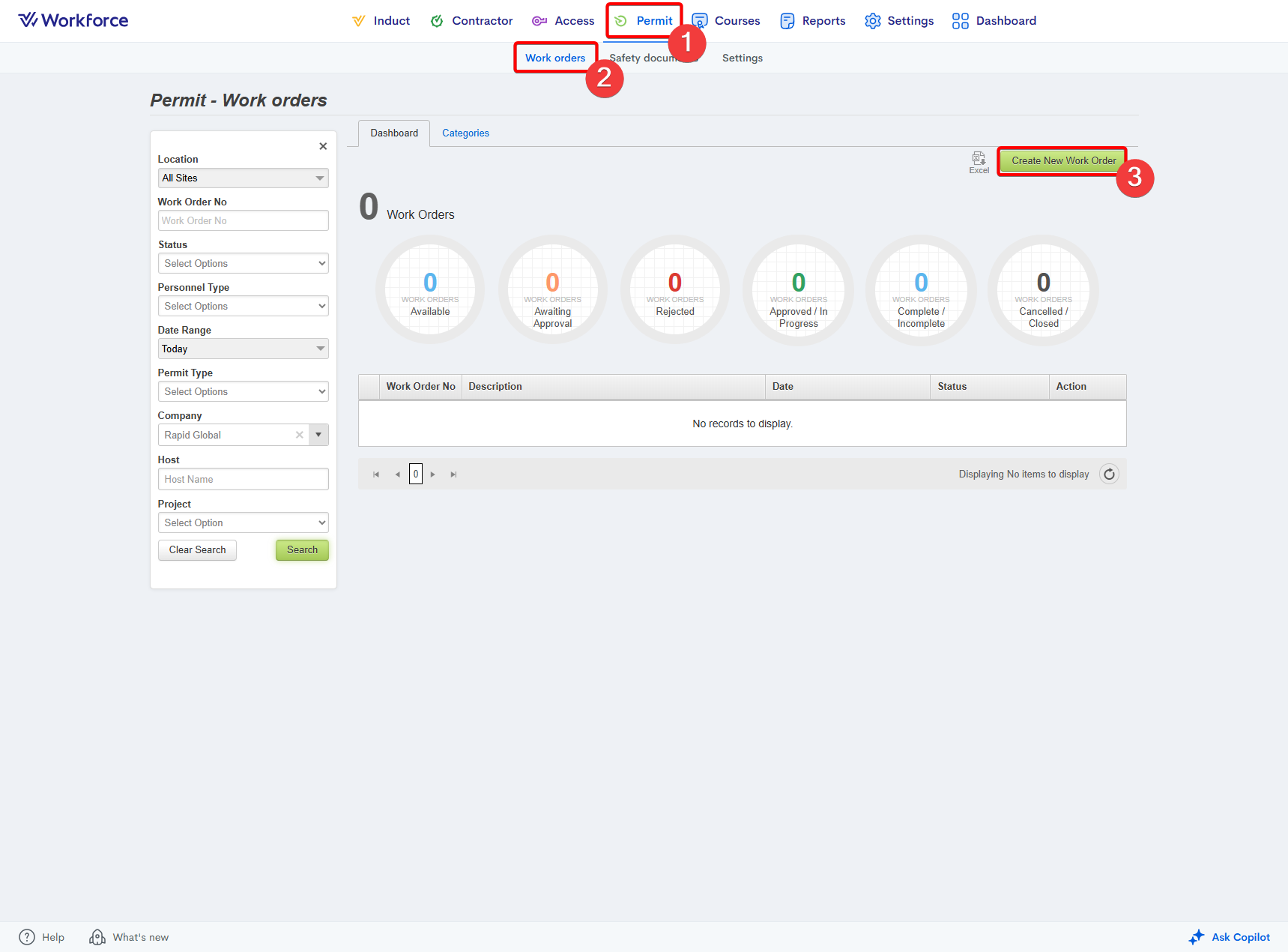
Task: Click the Clear Search button
Action: [x=197, y=550]
